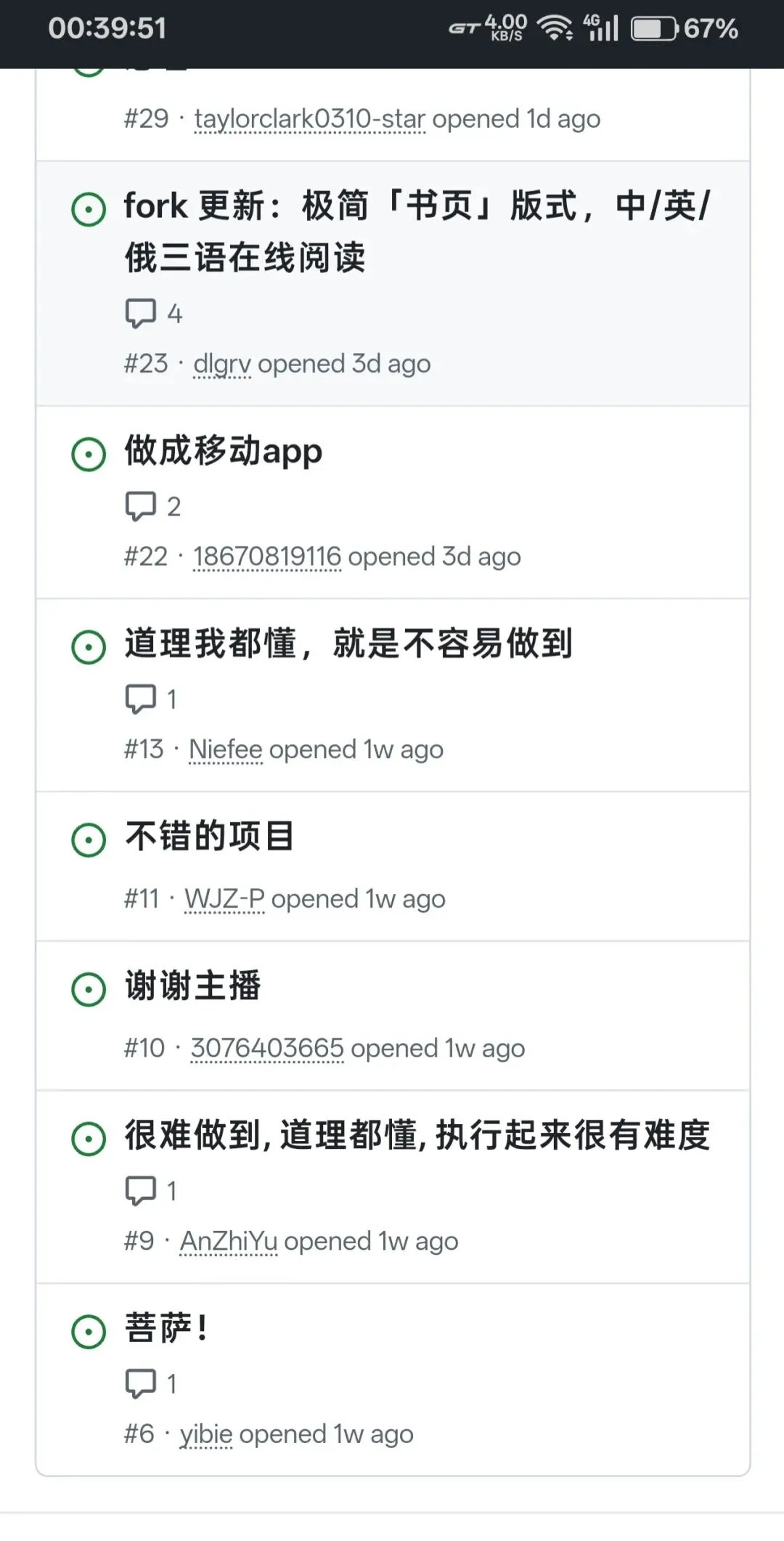The width and height of the screenshot is (784, 1541).
Task: Tap comment bubble icon on issue #13
Action: click(141, 699)
